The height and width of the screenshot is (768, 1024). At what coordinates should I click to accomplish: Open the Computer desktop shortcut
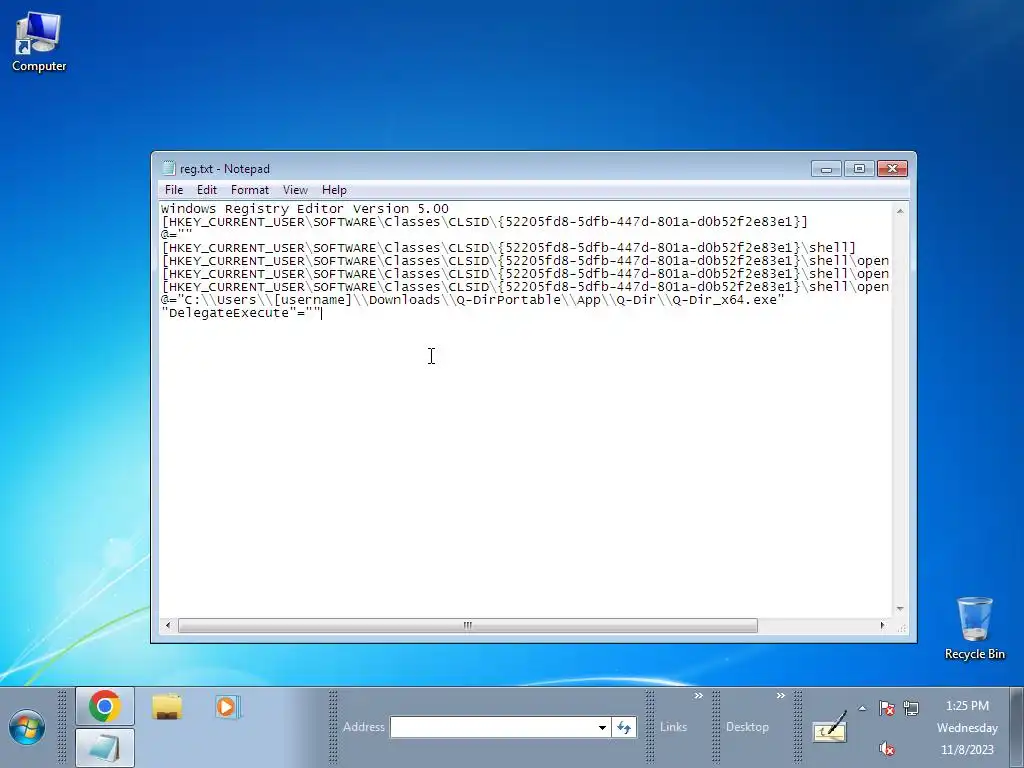pyautogui.click(x=39, y=42)
